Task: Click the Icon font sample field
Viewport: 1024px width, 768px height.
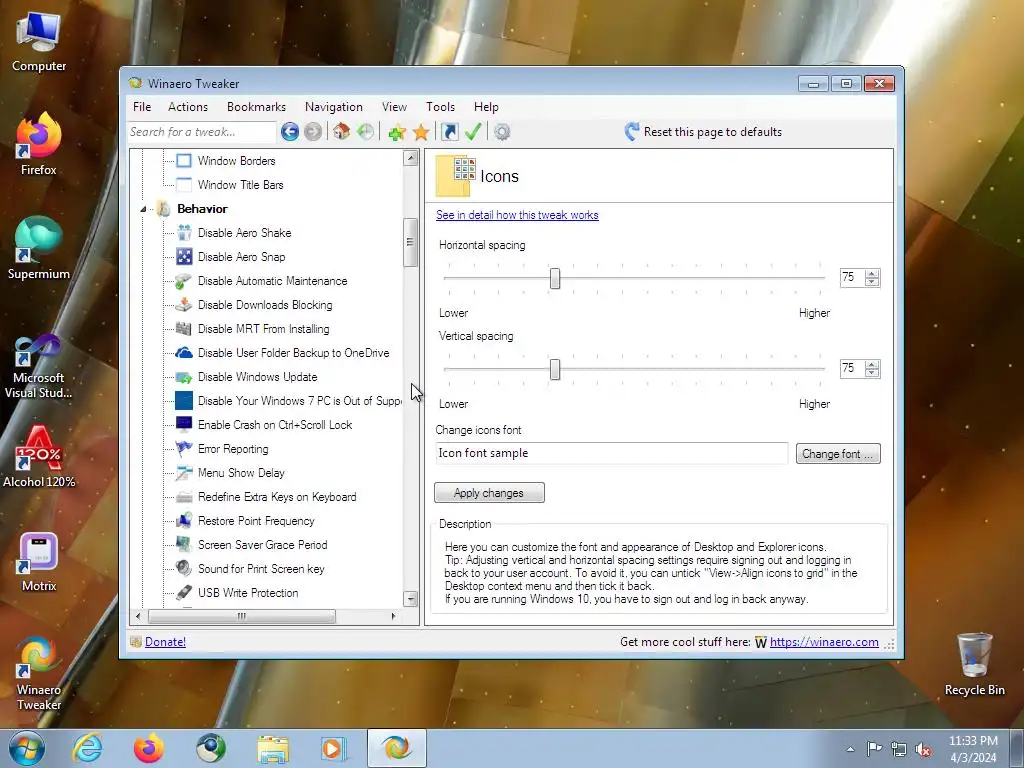Action: point(612,453)
